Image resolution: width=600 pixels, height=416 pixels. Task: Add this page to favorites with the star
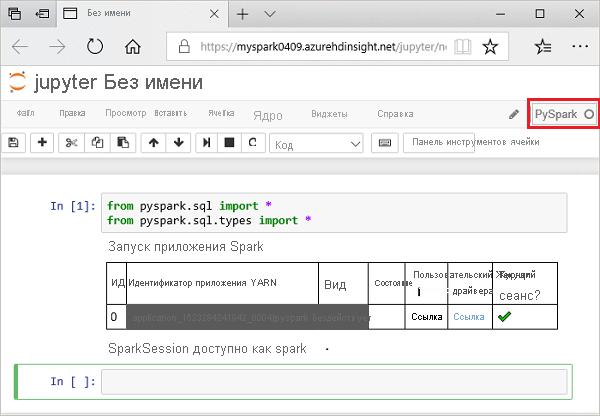tap(490, 47)
